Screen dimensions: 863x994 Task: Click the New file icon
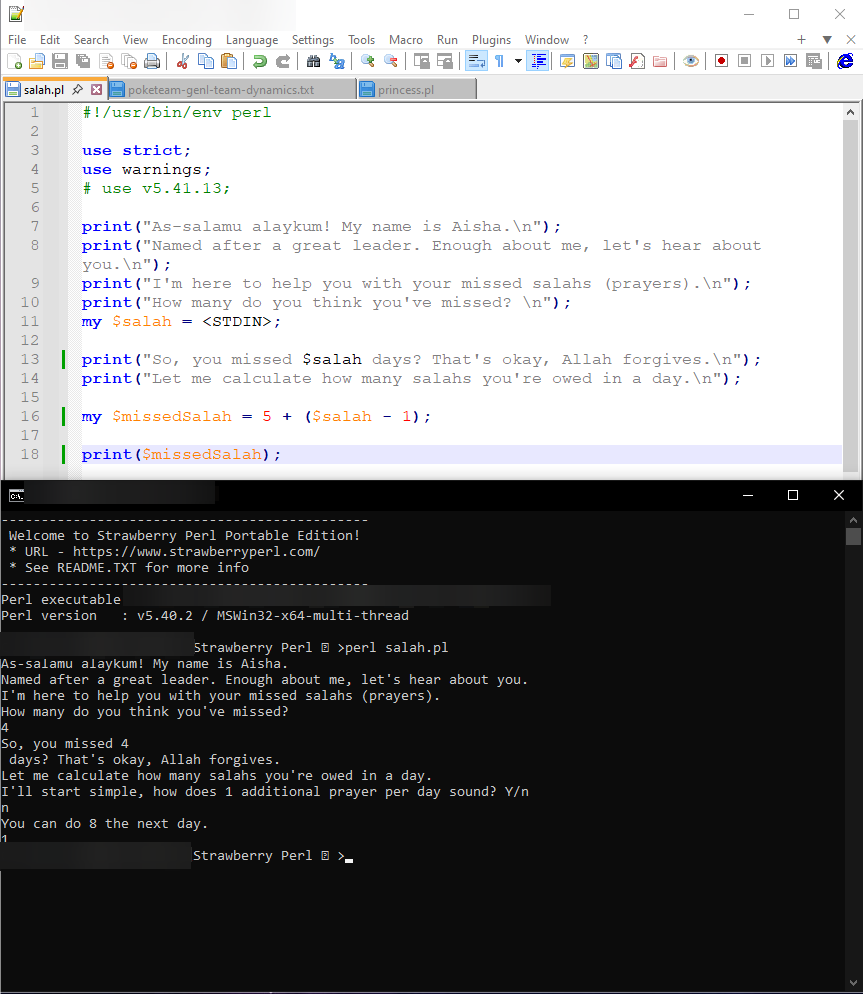(x=14, y=61)
